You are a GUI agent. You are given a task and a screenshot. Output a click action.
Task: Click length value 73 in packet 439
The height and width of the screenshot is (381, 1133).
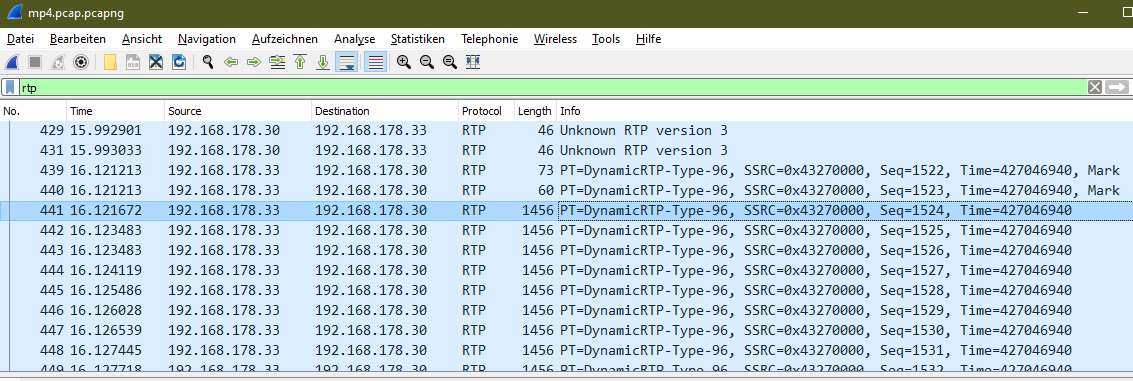[x=546, y=171]
